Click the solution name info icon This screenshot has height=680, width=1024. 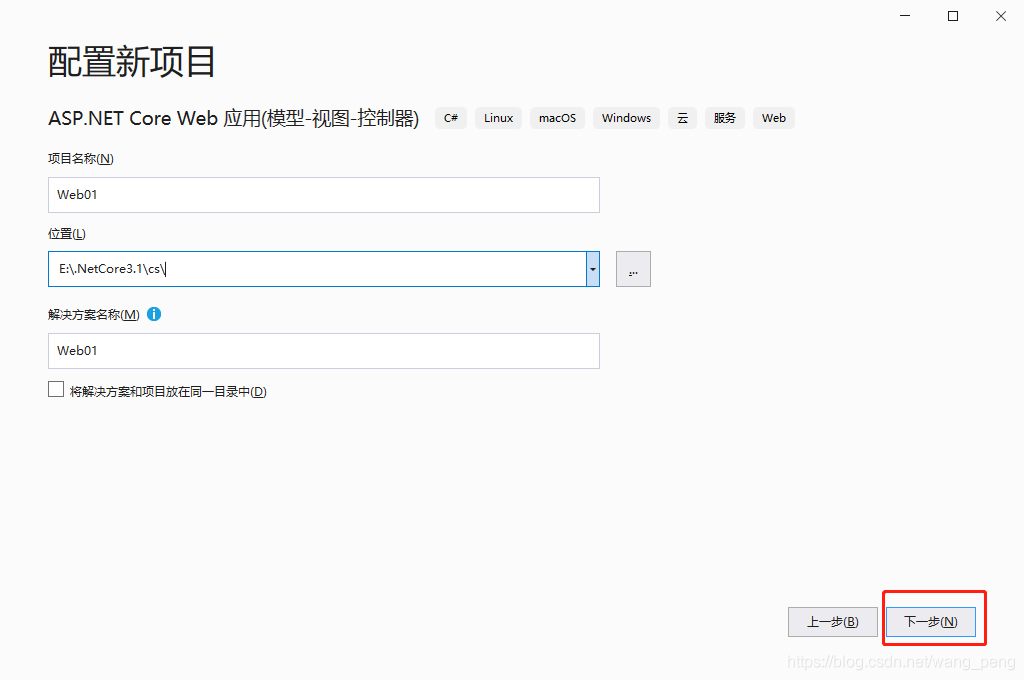(154, 314)
